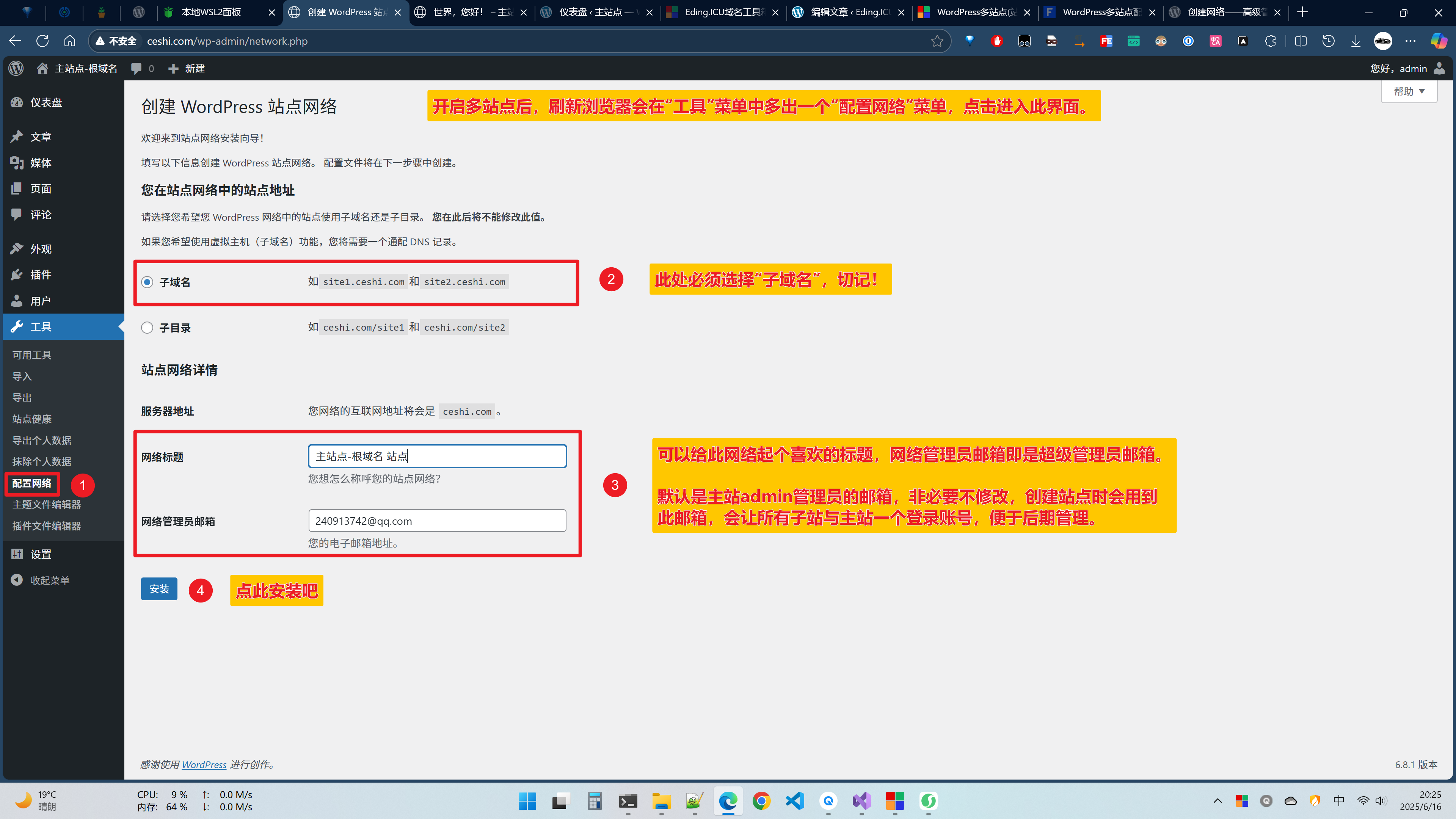The width and height of the screenshot is (1456, 819).
Task: Open Copilot icon in browser toolbar
Action: [x=1439, y=41]
